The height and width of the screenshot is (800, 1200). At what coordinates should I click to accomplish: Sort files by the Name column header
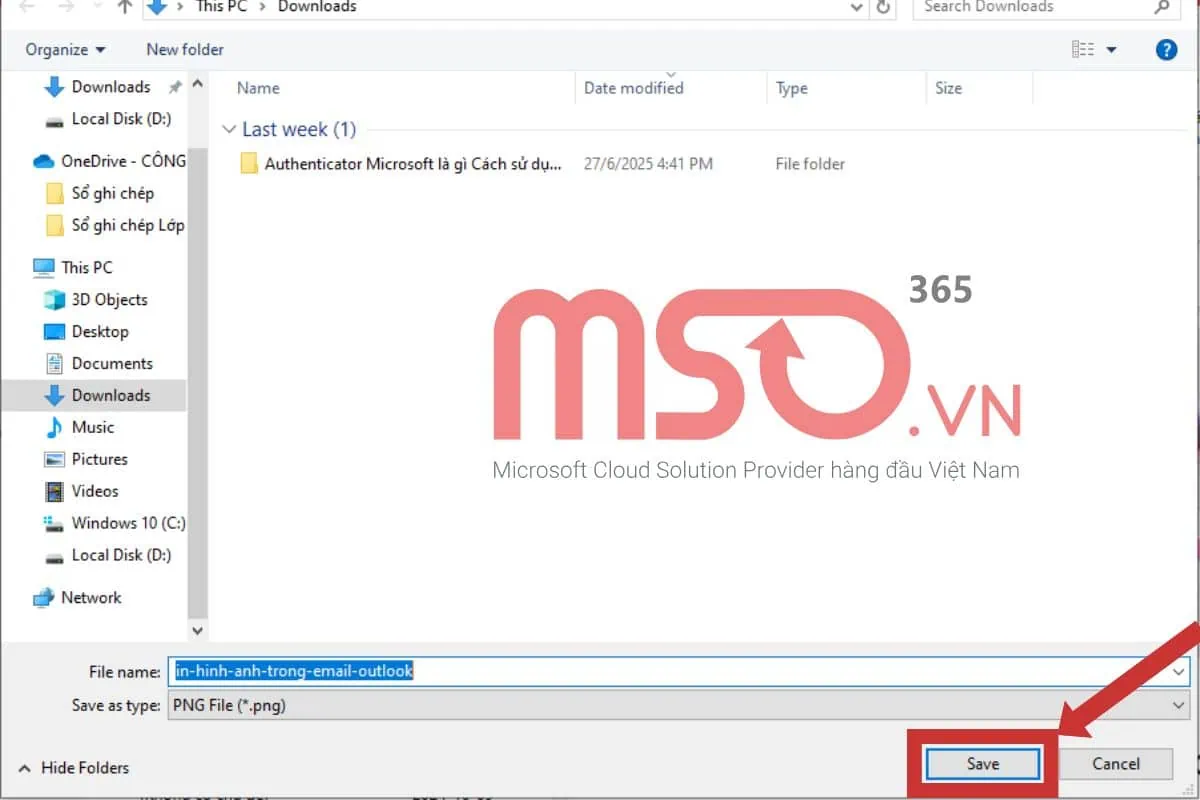point(257,88)
